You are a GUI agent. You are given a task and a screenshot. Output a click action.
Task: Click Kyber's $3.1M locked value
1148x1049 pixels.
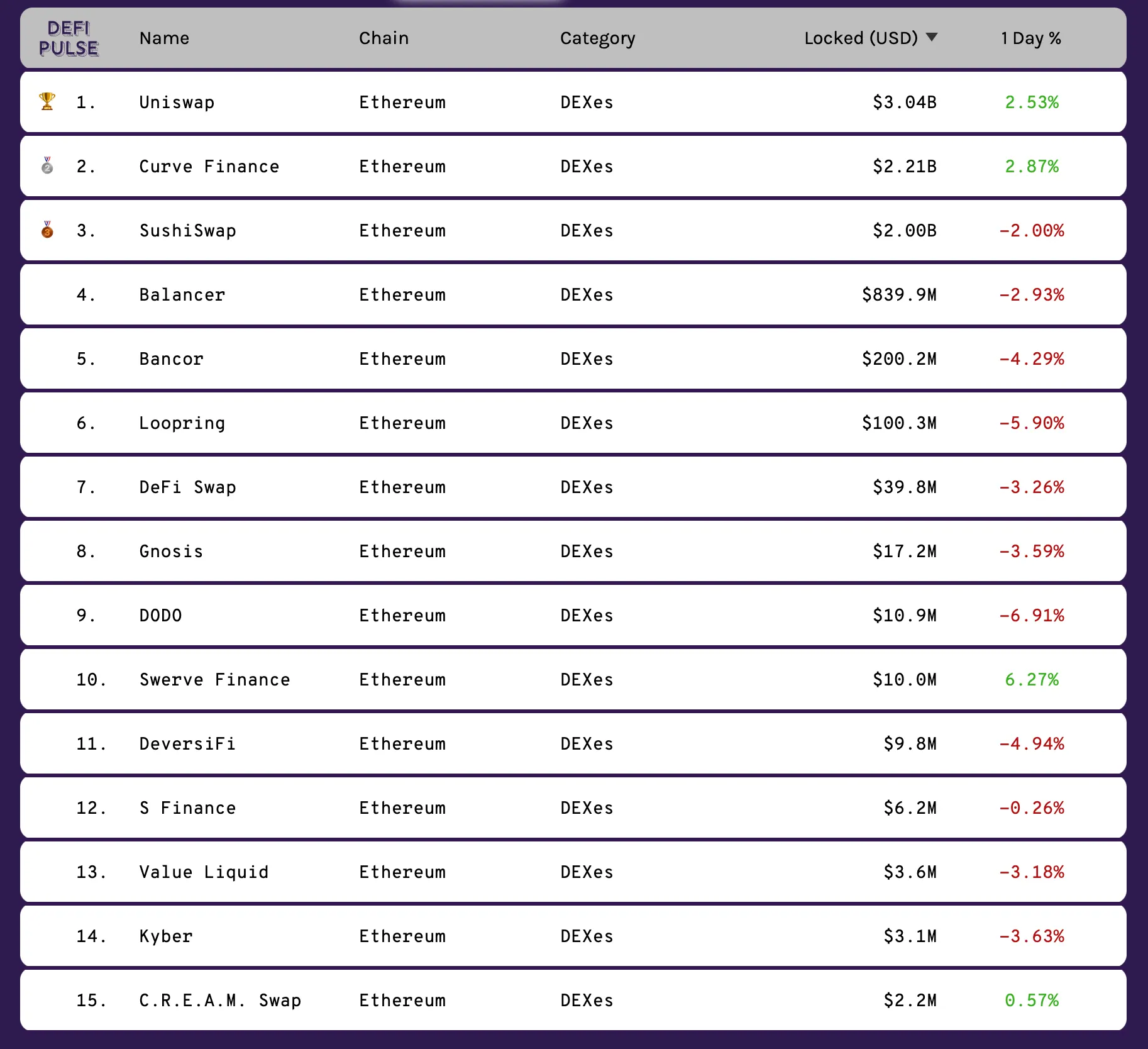pyautogui.click(x=909, y=936)
